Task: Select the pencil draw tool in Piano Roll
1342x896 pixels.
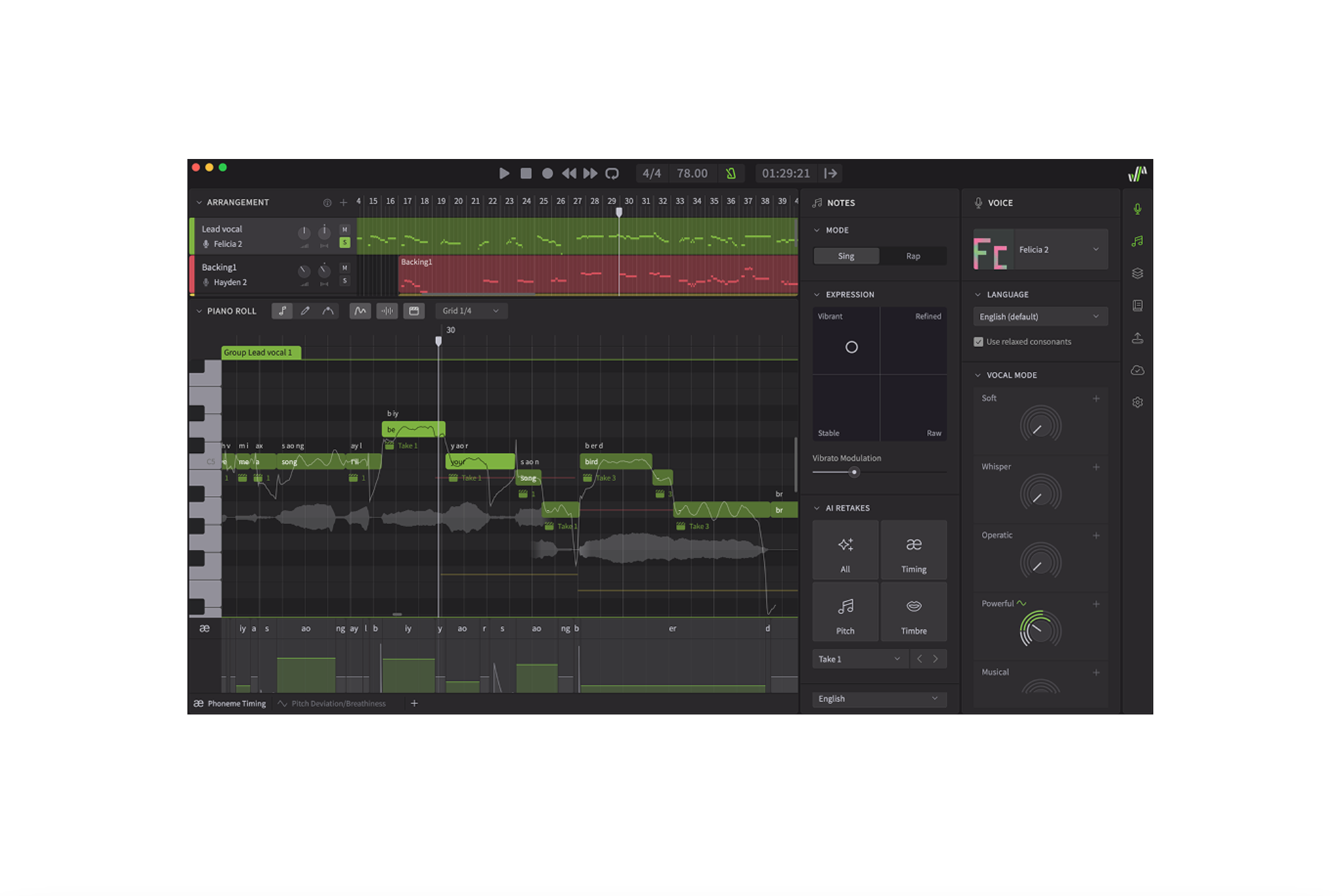Action: point(305,311)
